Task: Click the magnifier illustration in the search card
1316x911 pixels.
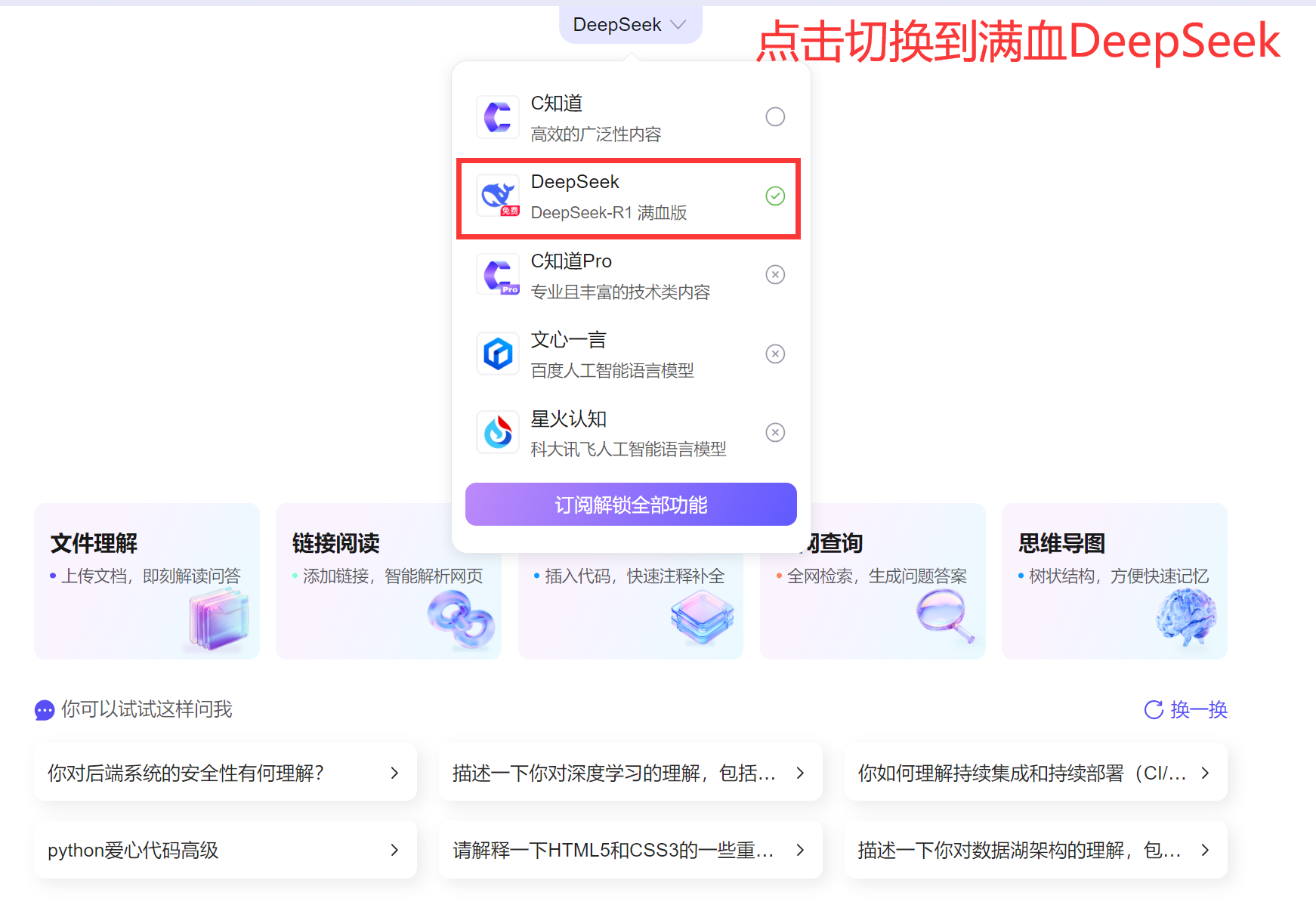Action: (946, 616)
